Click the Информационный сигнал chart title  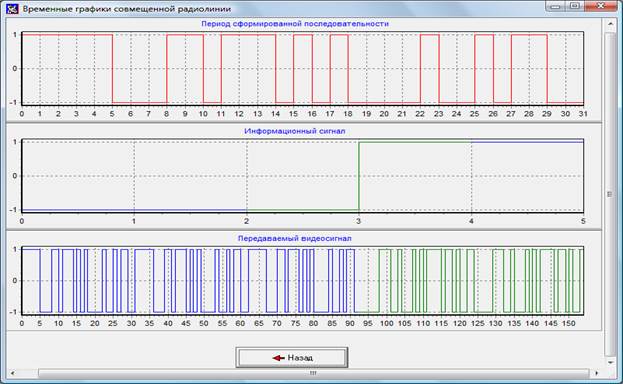click(x=295, y=131)
